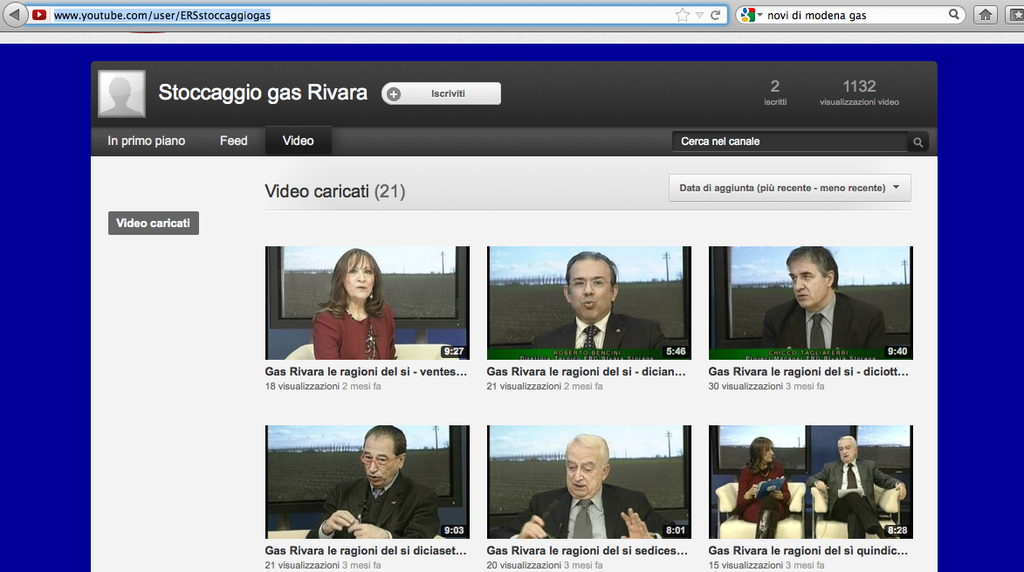Open the 5:46 video thumbnail with Roberto Bencini
Screen dimensions: 1024x572
pyautogui.click(x=588, y=302)
